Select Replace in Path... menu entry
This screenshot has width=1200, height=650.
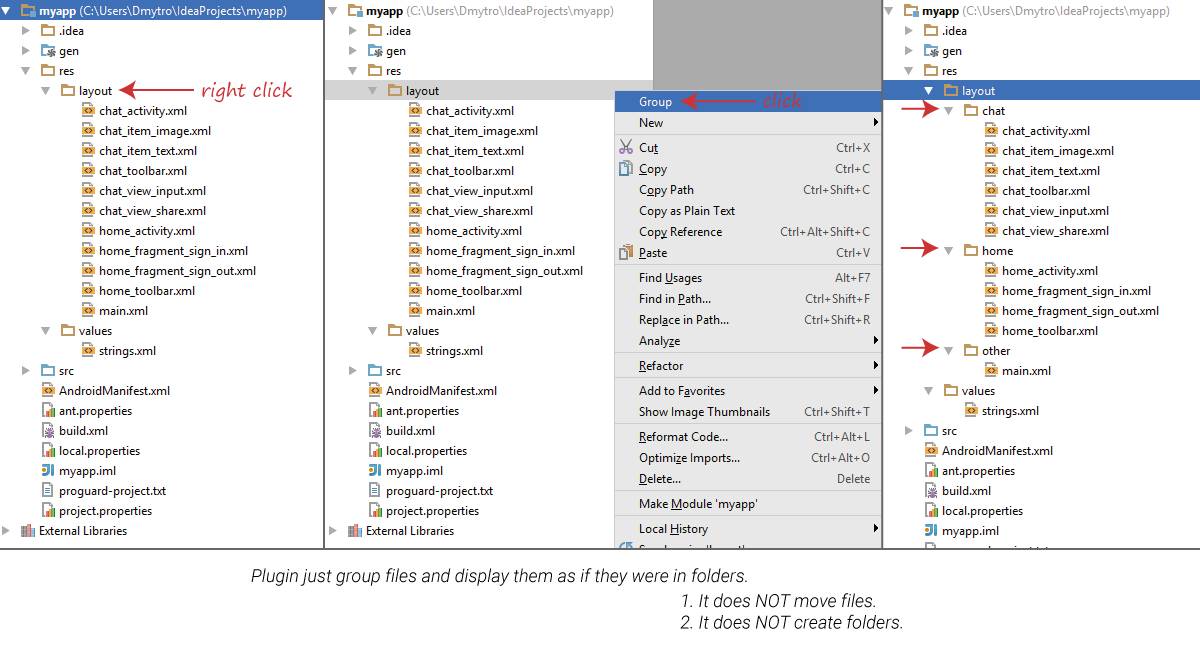tap(747, 320)
